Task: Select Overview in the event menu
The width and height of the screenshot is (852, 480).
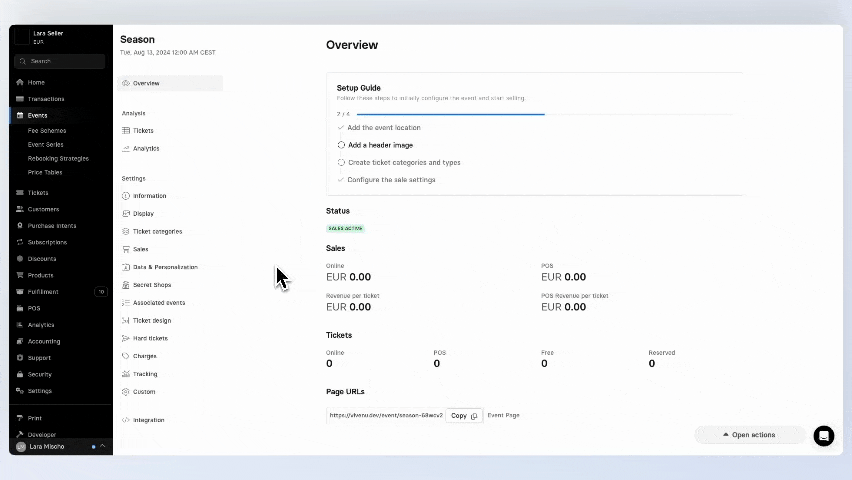Action: point(146,83)
